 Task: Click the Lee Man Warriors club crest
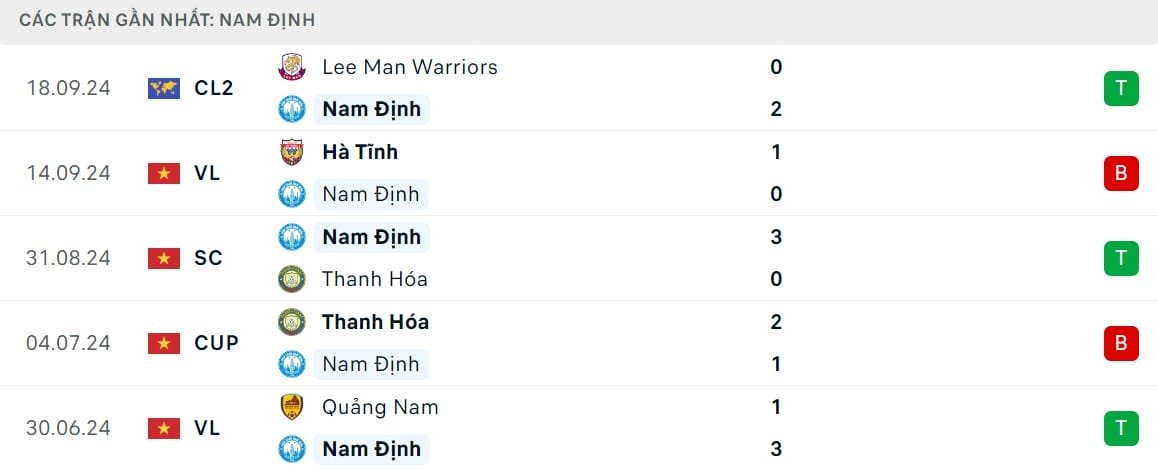pos(291,67)
